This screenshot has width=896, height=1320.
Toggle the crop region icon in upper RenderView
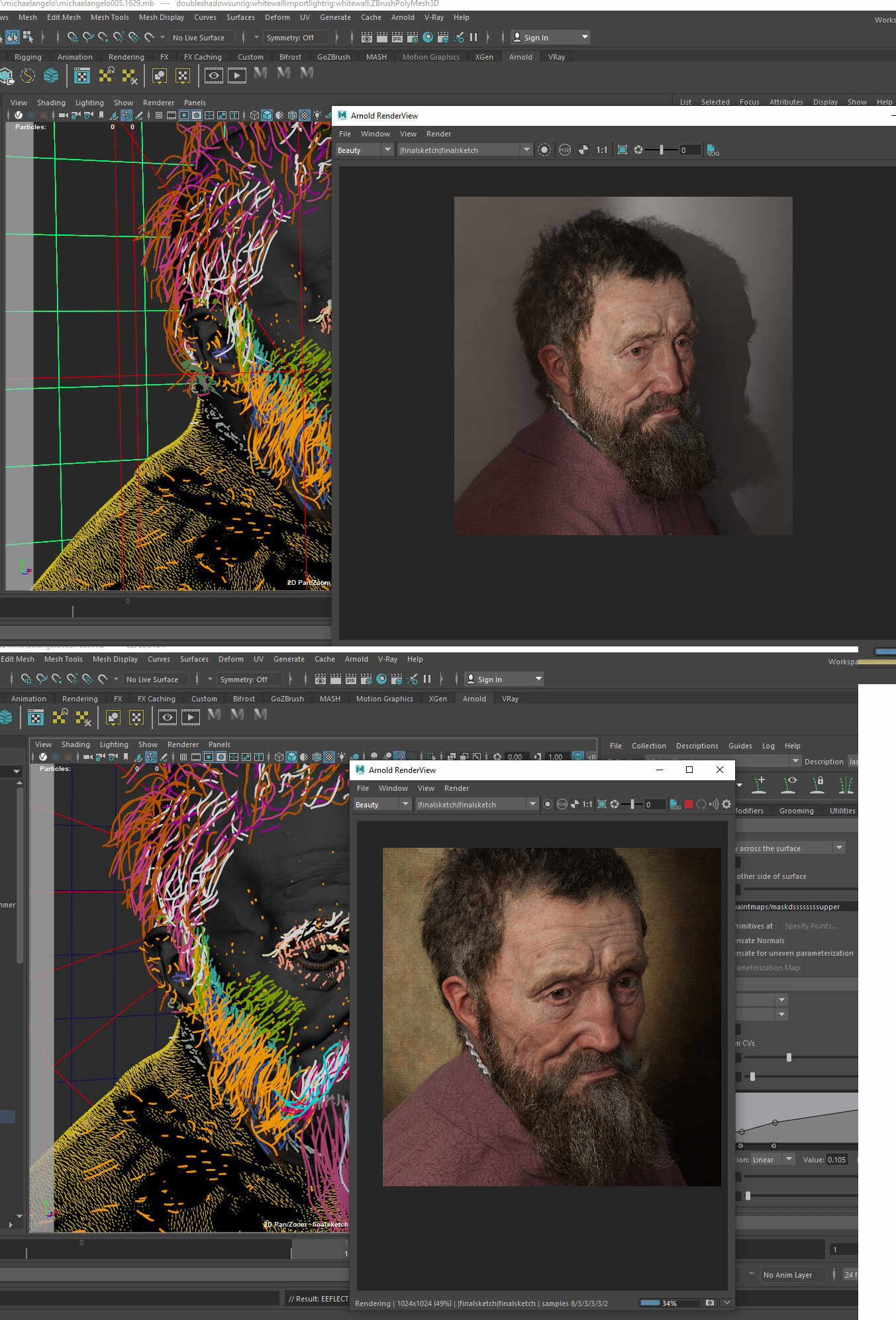tap(622, 150)
